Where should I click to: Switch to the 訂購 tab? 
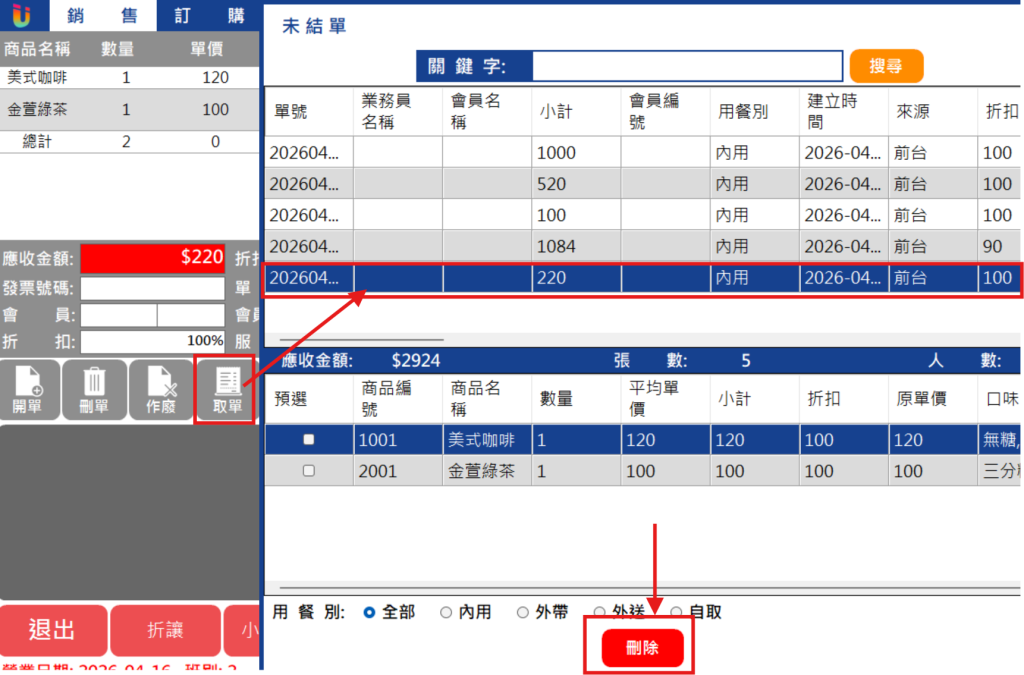point(209,16)
